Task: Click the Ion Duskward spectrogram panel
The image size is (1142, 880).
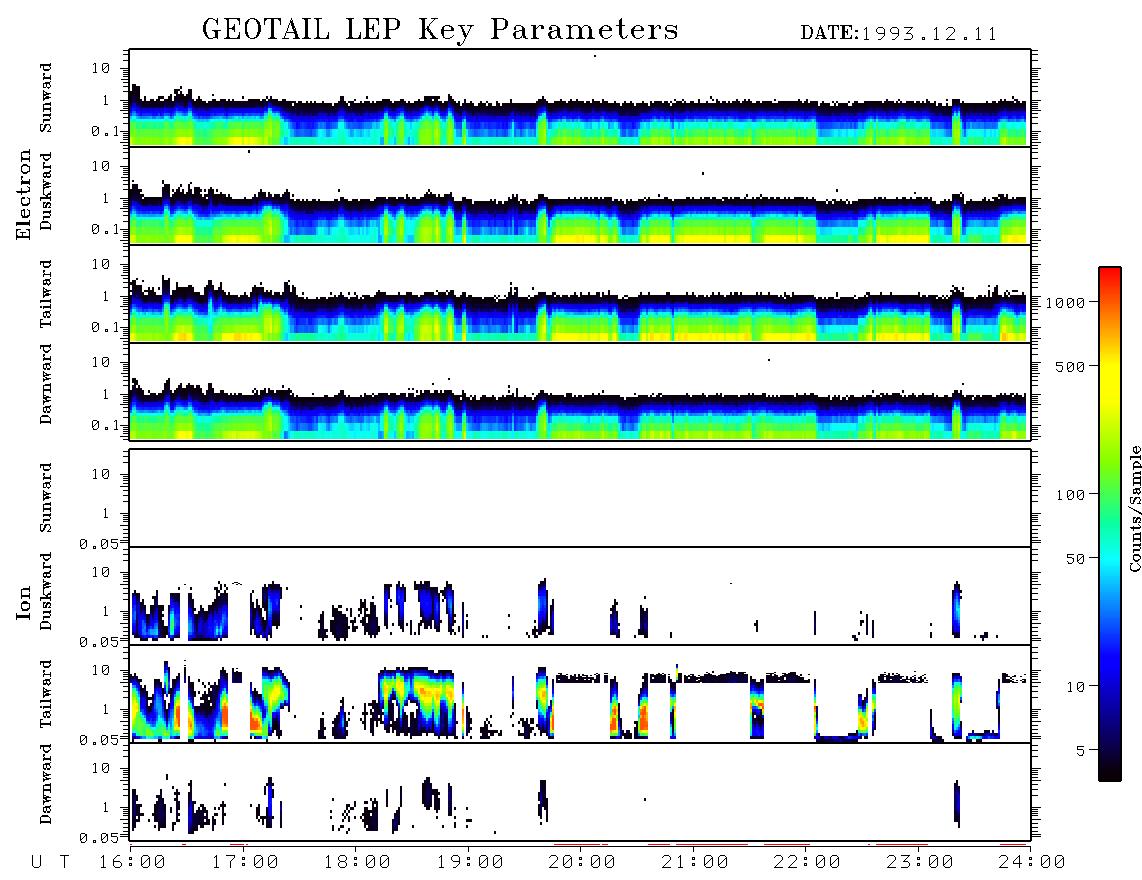Action: click(x=580, y=596)
